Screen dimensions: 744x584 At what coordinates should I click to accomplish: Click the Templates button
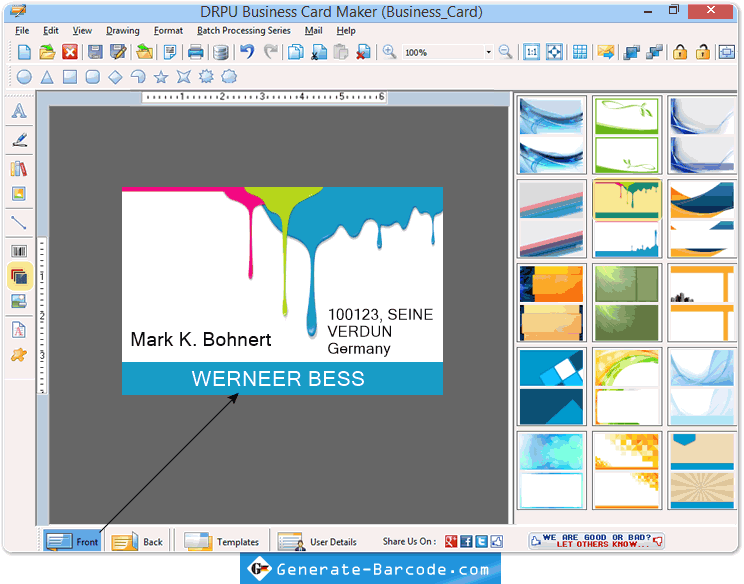(x=221, y=541)
